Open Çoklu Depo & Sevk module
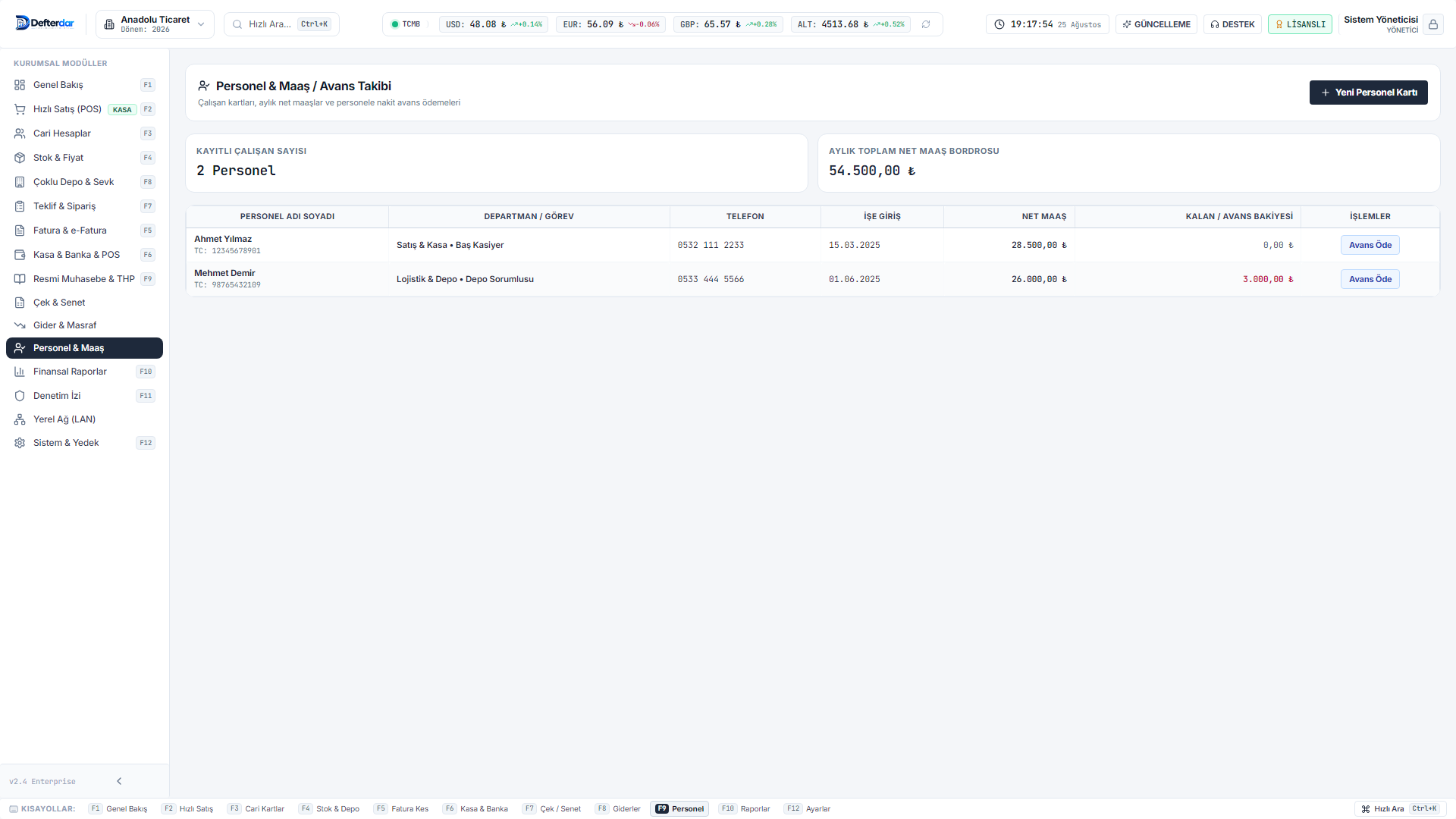 [84, 182]
